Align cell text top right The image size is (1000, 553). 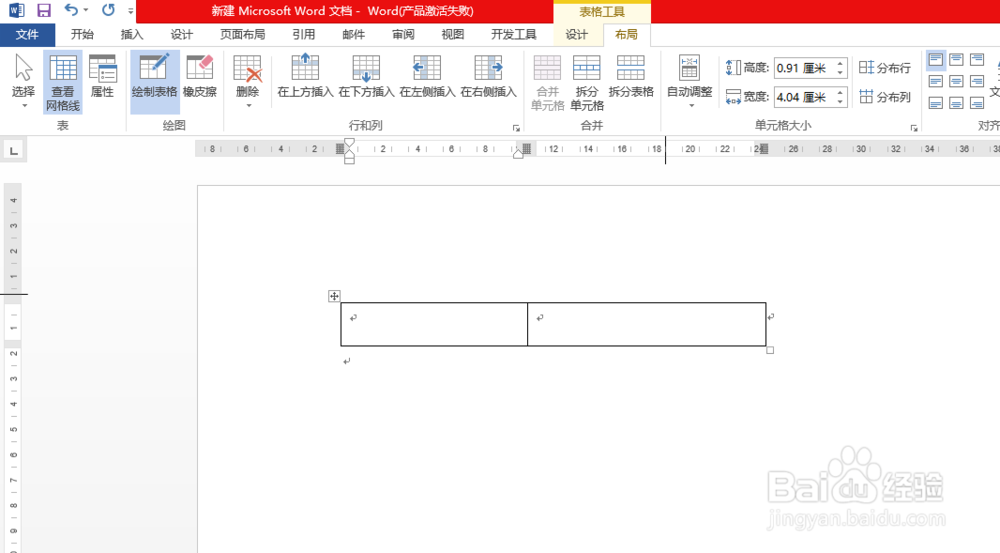[976, 60]
